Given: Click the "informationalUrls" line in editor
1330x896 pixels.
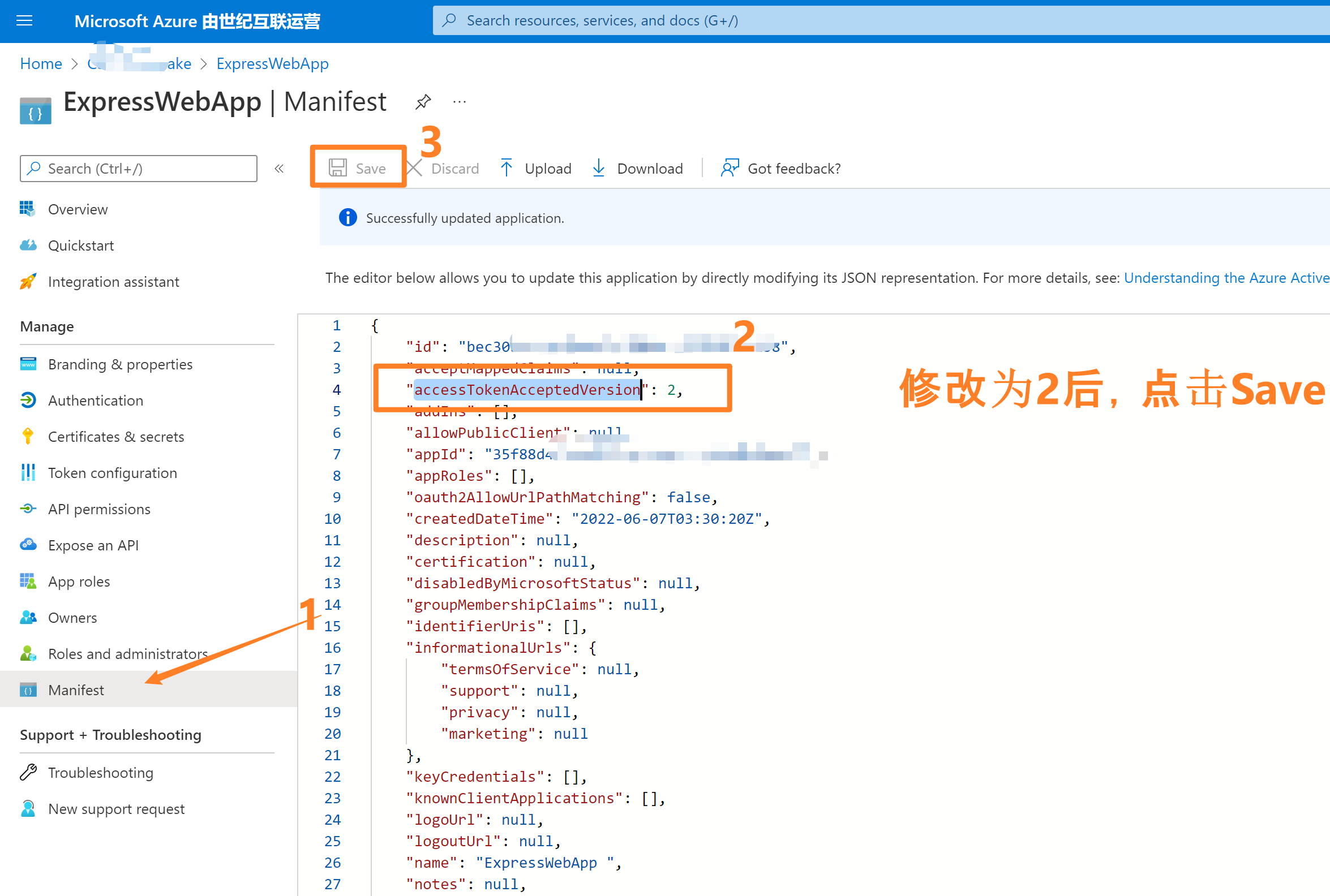Looking at the screenshot, I should click(x=501, y=648).
